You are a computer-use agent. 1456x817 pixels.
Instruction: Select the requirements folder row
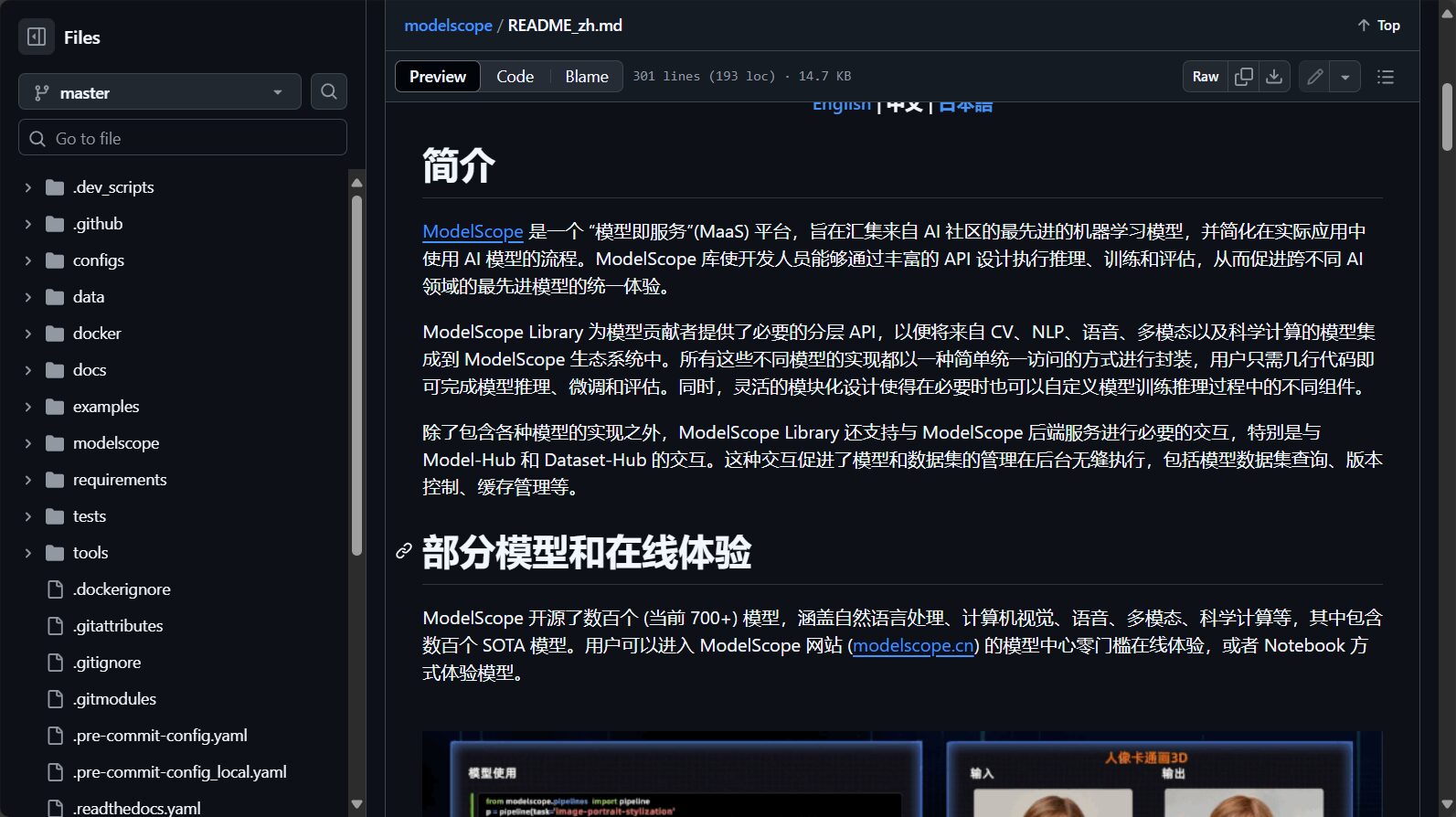(x=183, y=480)
